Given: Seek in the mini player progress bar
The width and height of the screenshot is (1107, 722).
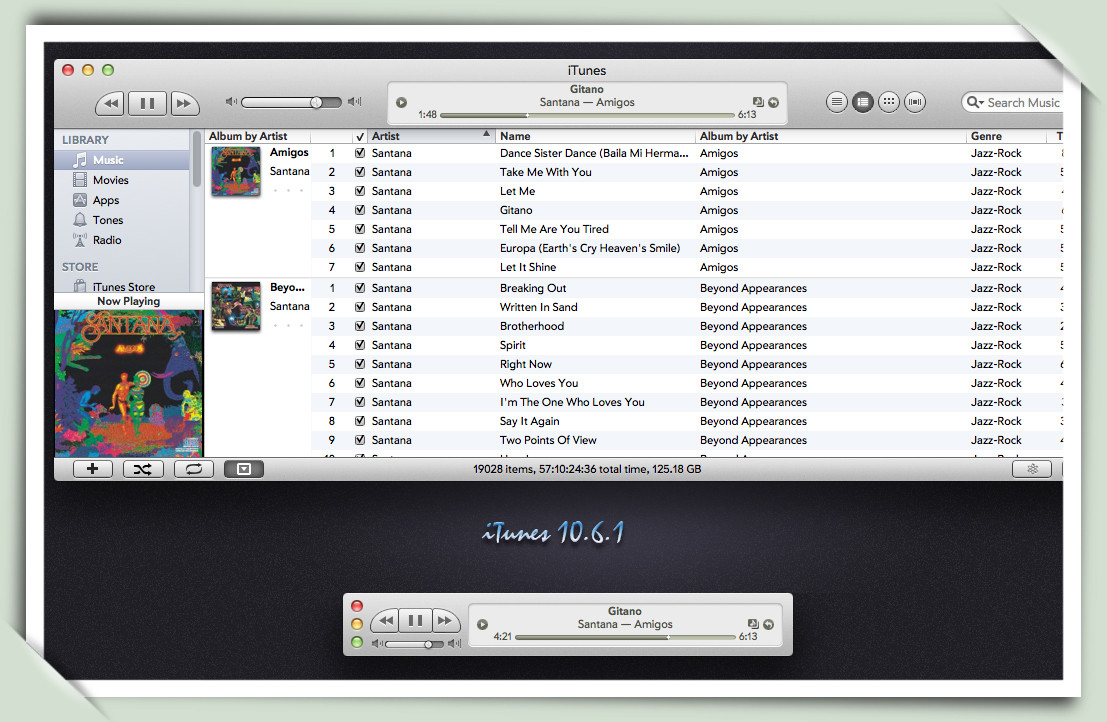Looking at the screenshot, I should point(626,637).
